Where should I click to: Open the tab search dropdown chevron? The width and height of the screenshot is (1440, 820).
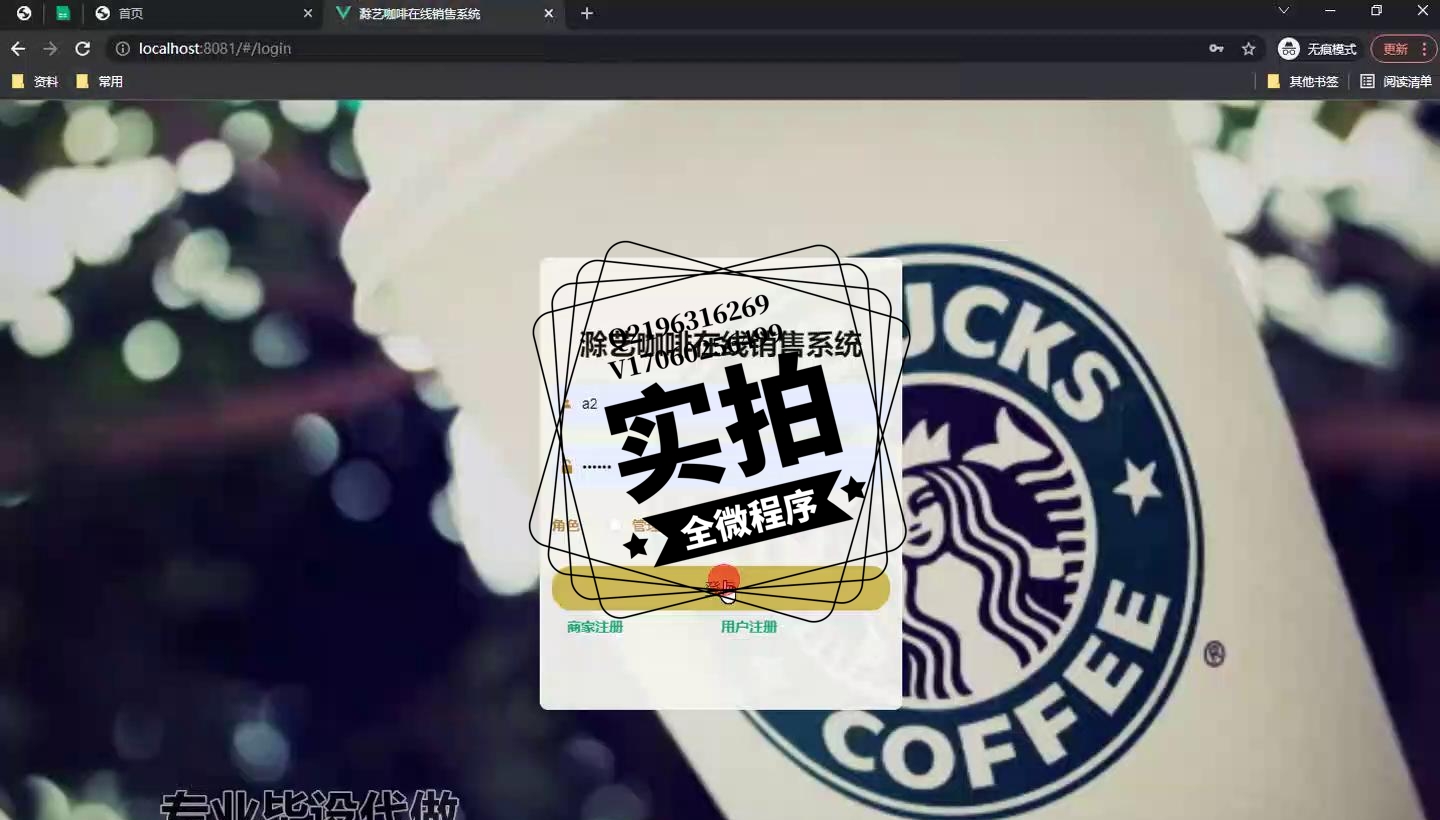click(x=1284, y=10)
